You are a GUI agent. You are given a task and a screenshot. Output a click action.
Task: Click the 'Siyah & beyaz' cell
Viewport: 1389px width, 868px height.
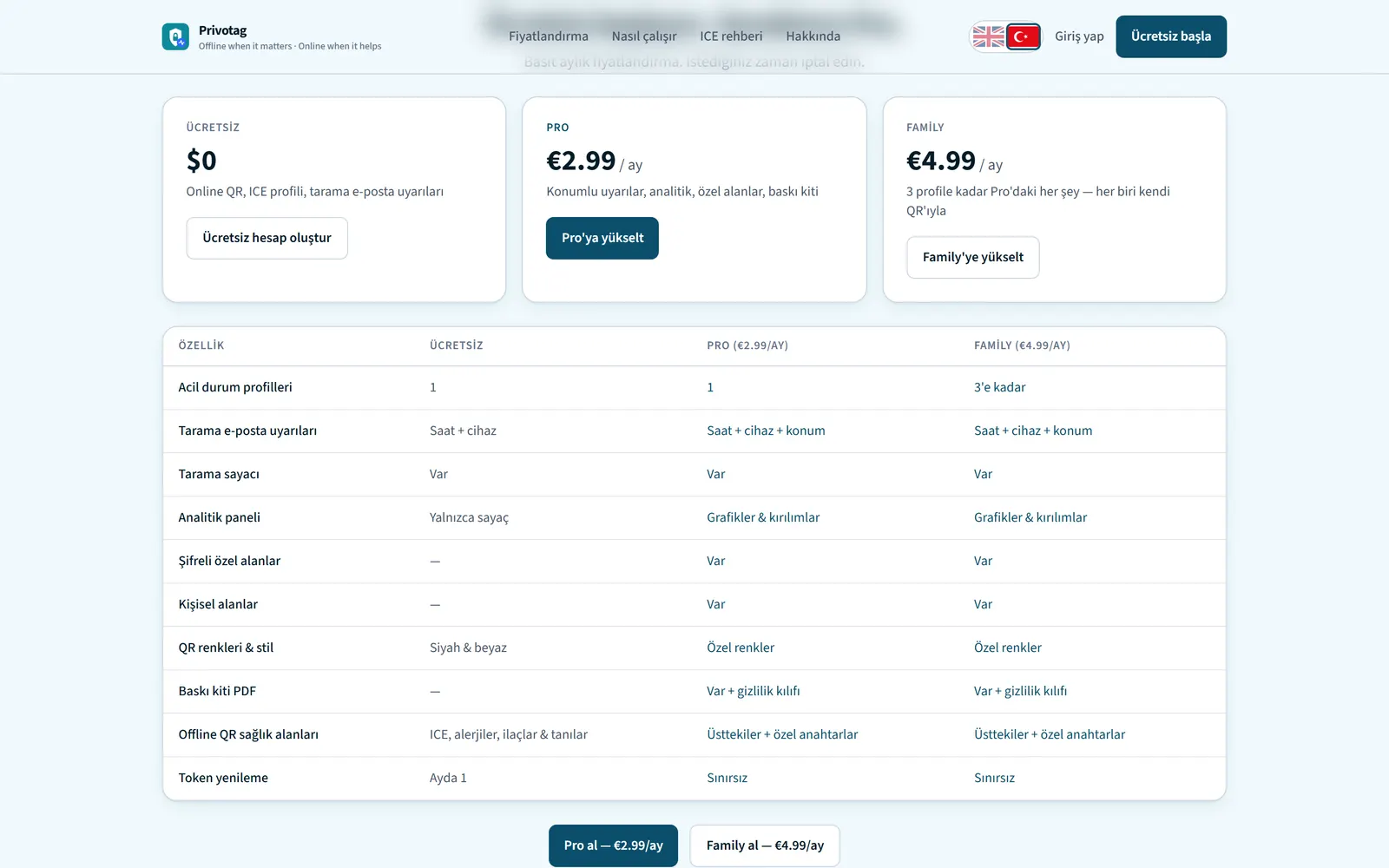[x=468, y=648]
